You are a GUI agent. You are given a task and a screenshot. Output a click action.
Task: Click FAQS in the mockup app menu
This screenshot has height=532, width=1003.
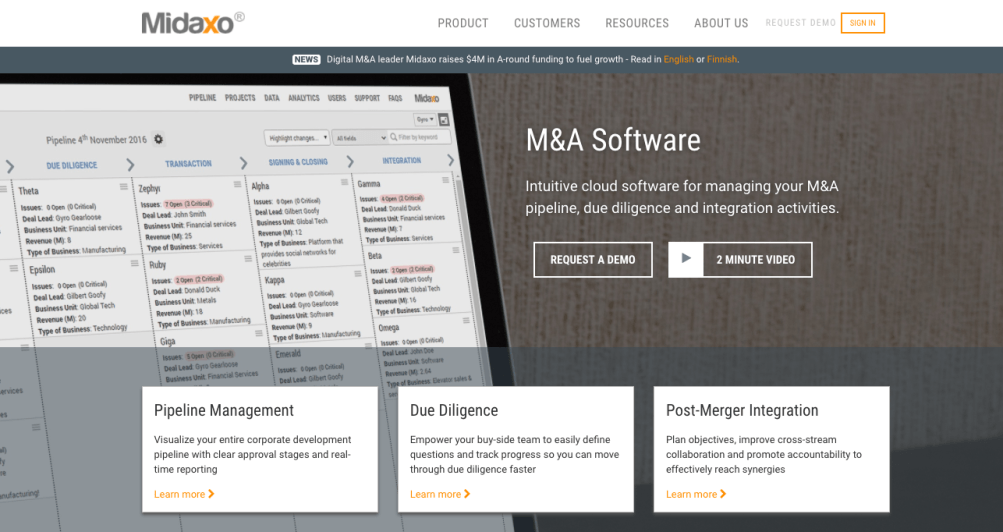click(395, 98)
